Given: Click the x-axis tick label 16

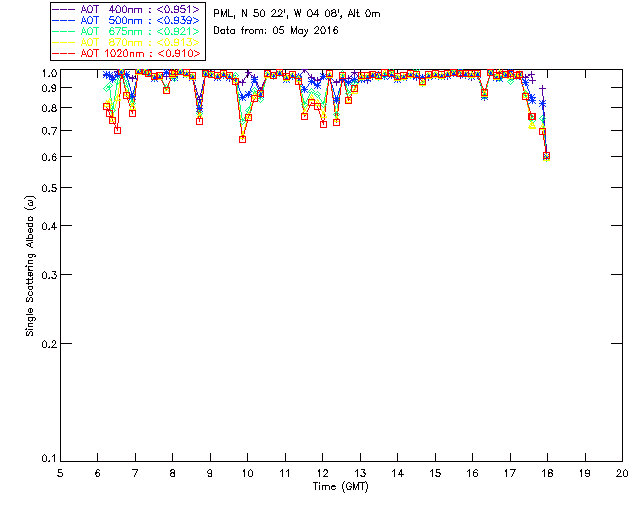Looking at the screenshot, I should tap(472, 473).
